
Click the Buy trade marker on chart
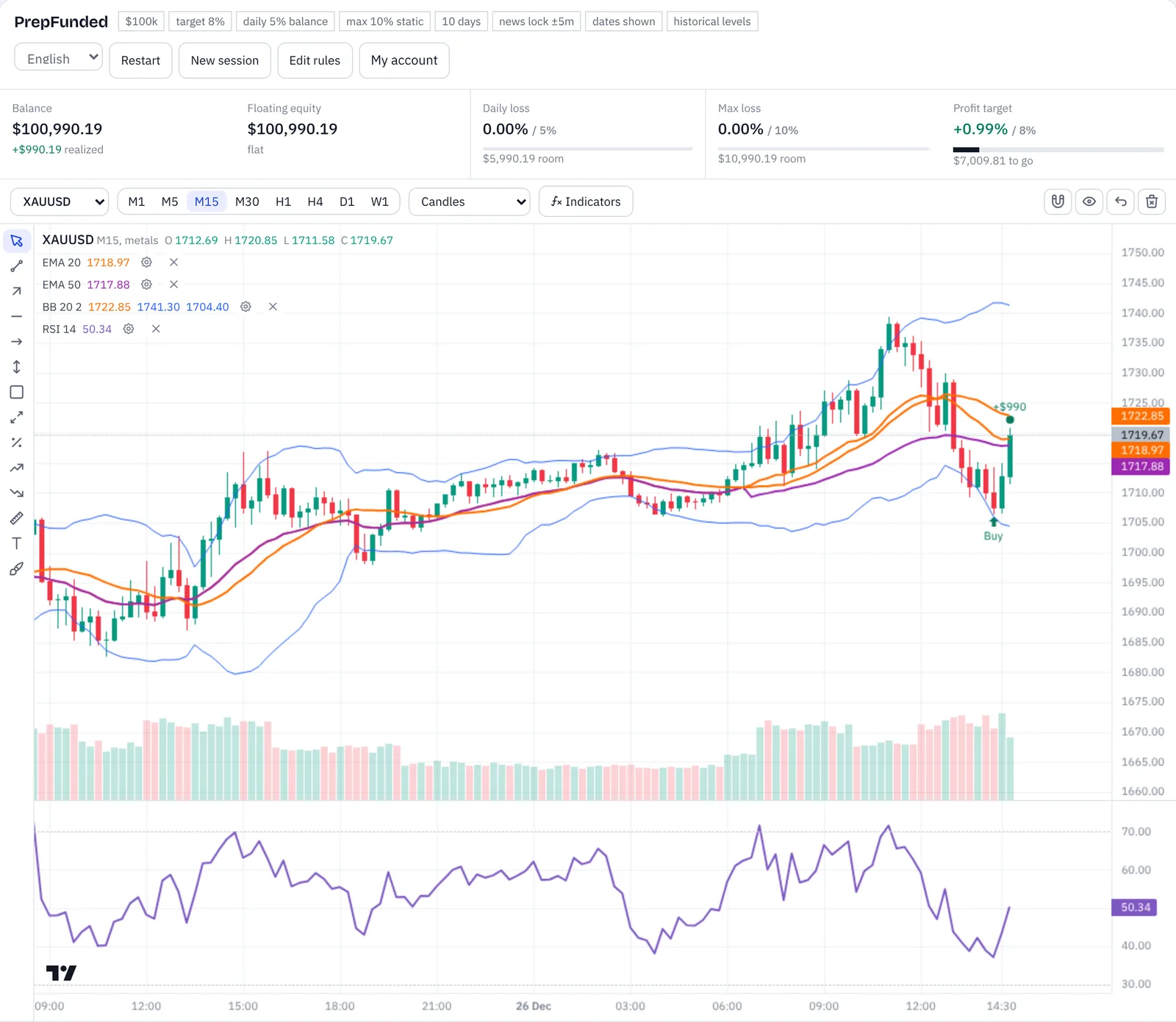coord(993,530)
